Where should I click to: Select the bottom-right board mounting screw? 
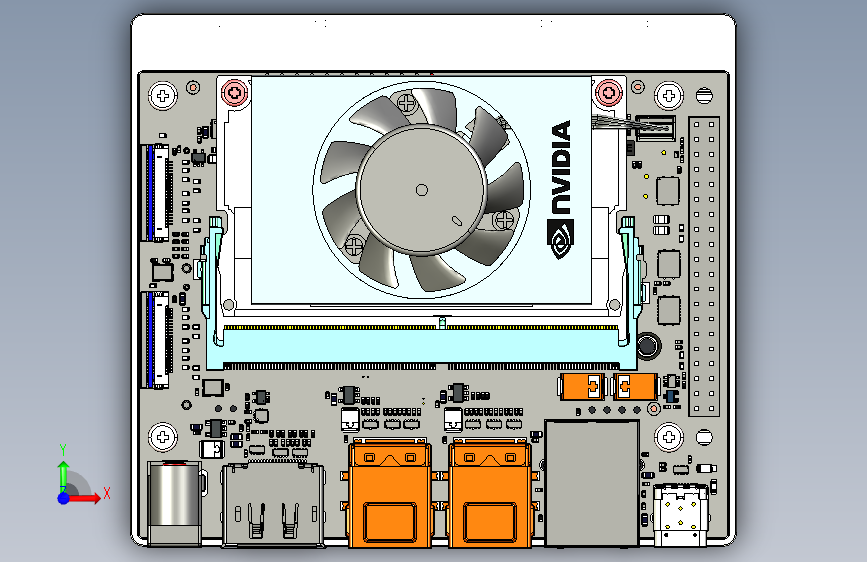click(x=669, y=437)
